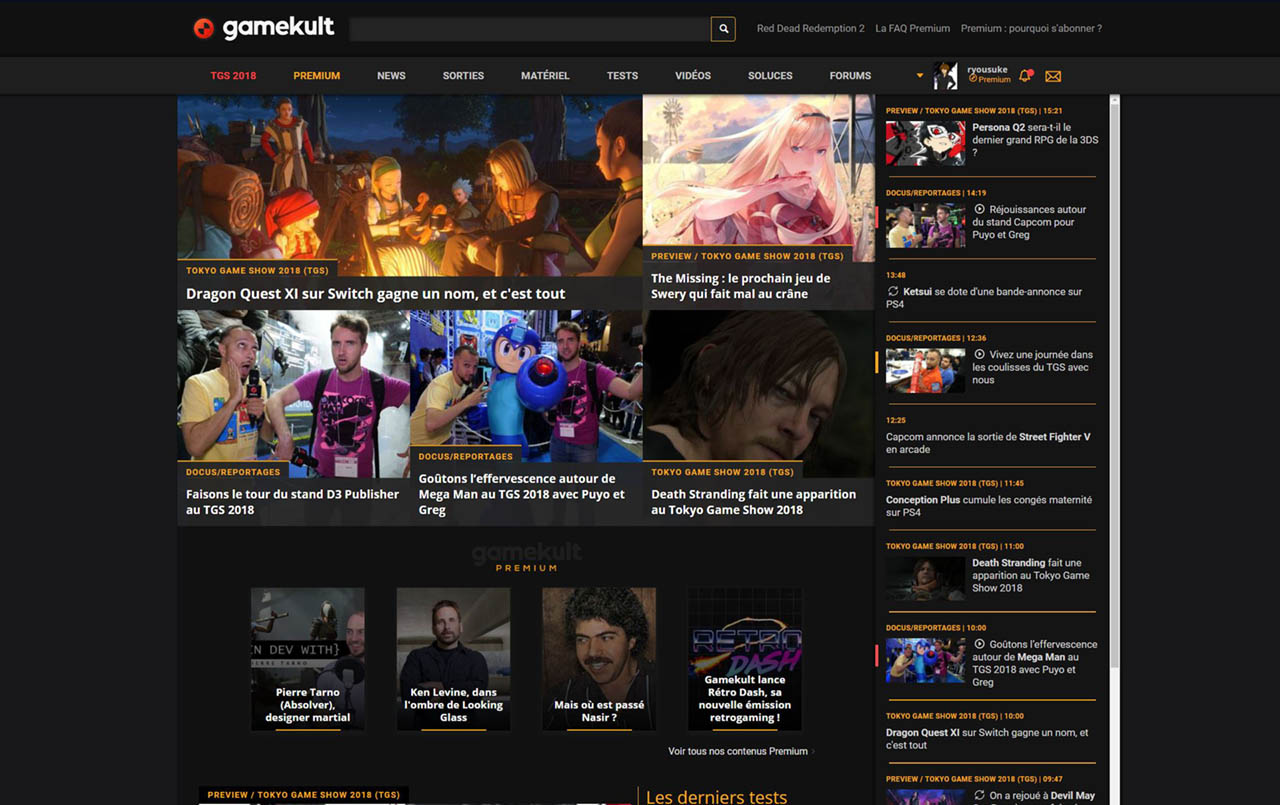Screen dimensions: 1280x805
Task: Expand the orange user menu arrow
Action: (x=920, y=76)
